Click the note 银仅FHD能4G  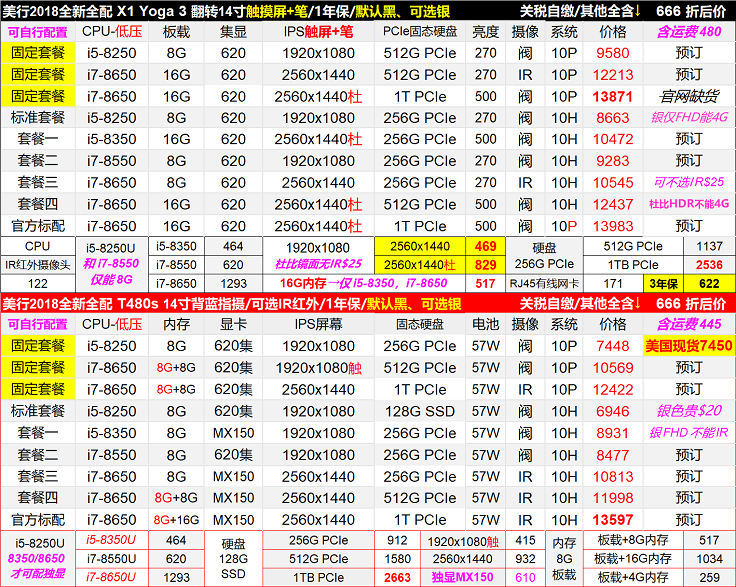[x=689, y=117]
